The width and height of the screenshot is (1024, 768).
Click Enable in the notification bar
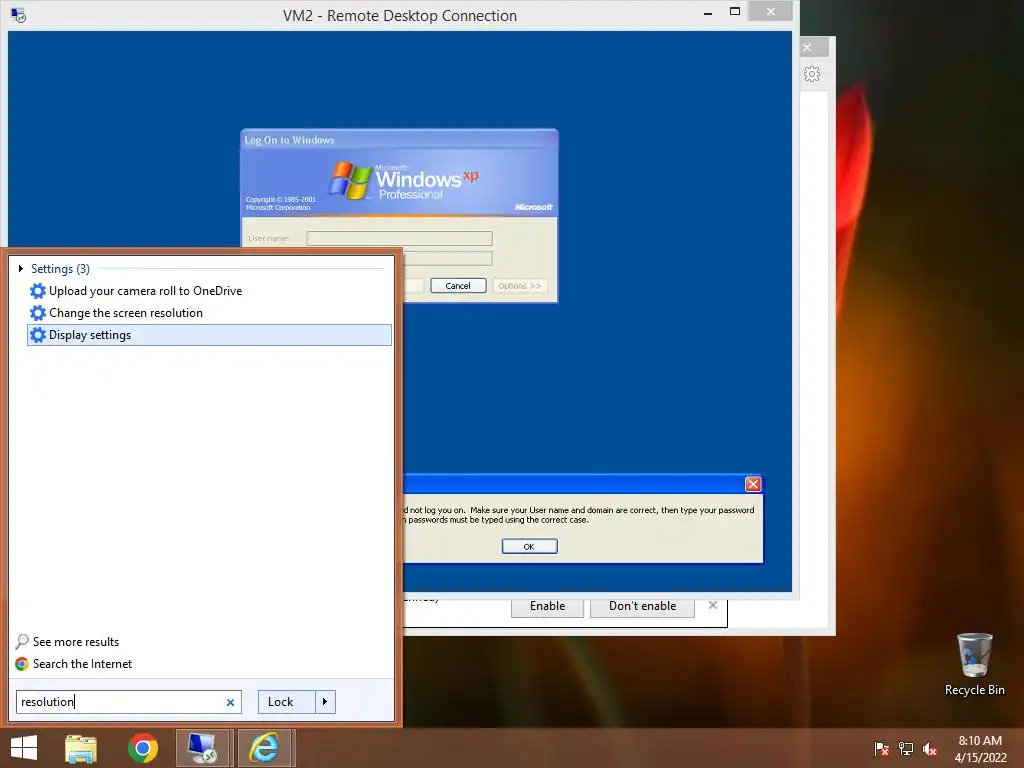[x=547, y=606]
